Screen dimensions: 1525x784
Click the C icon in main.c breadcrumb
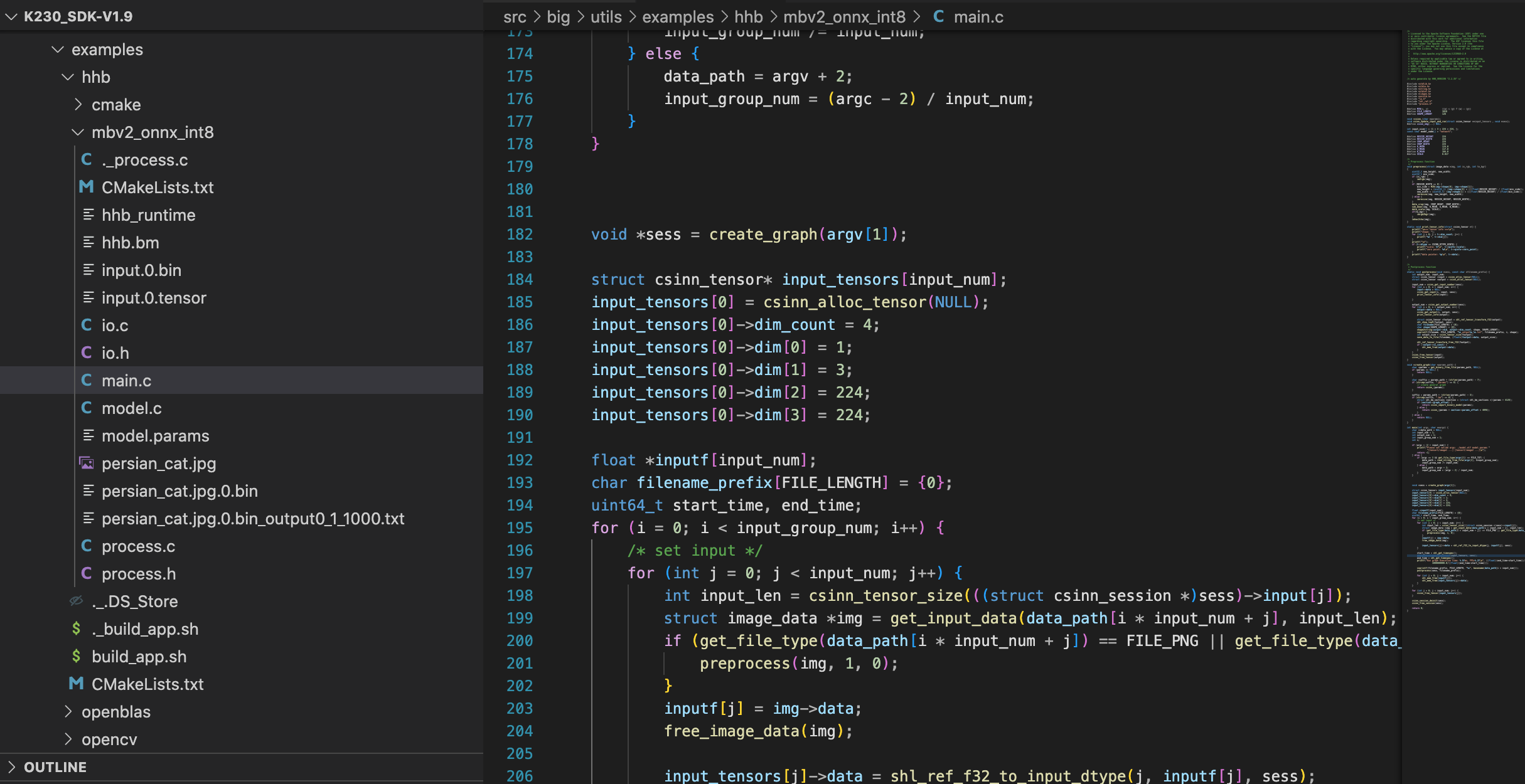point(939,17)
